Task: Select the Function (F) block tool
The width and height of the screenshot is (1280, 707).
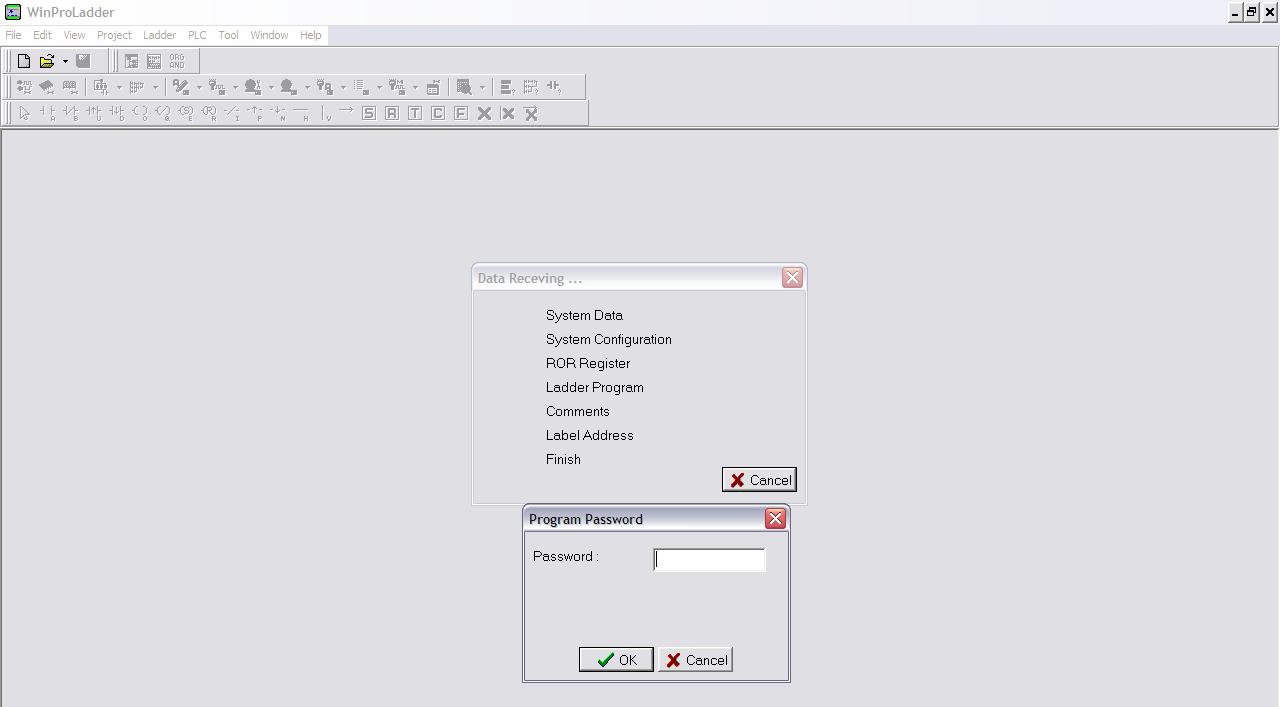Action: 461,113
